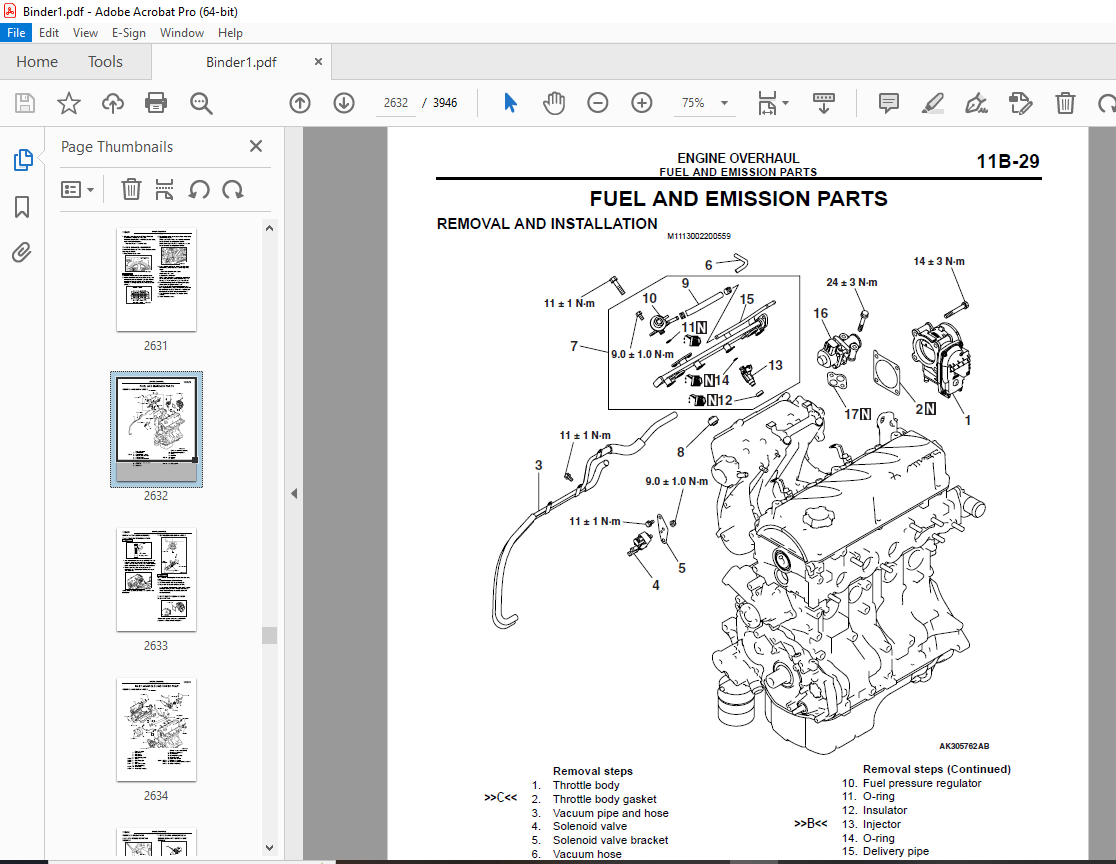Open the Edit PDF tool icon
1116x864 pixels.
1021,103
